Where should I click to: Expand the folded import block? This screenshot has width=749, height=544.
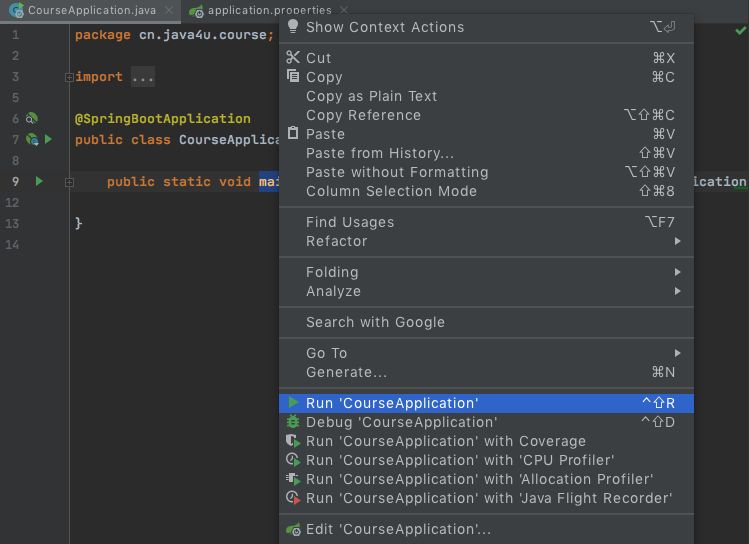click(69, 77)
